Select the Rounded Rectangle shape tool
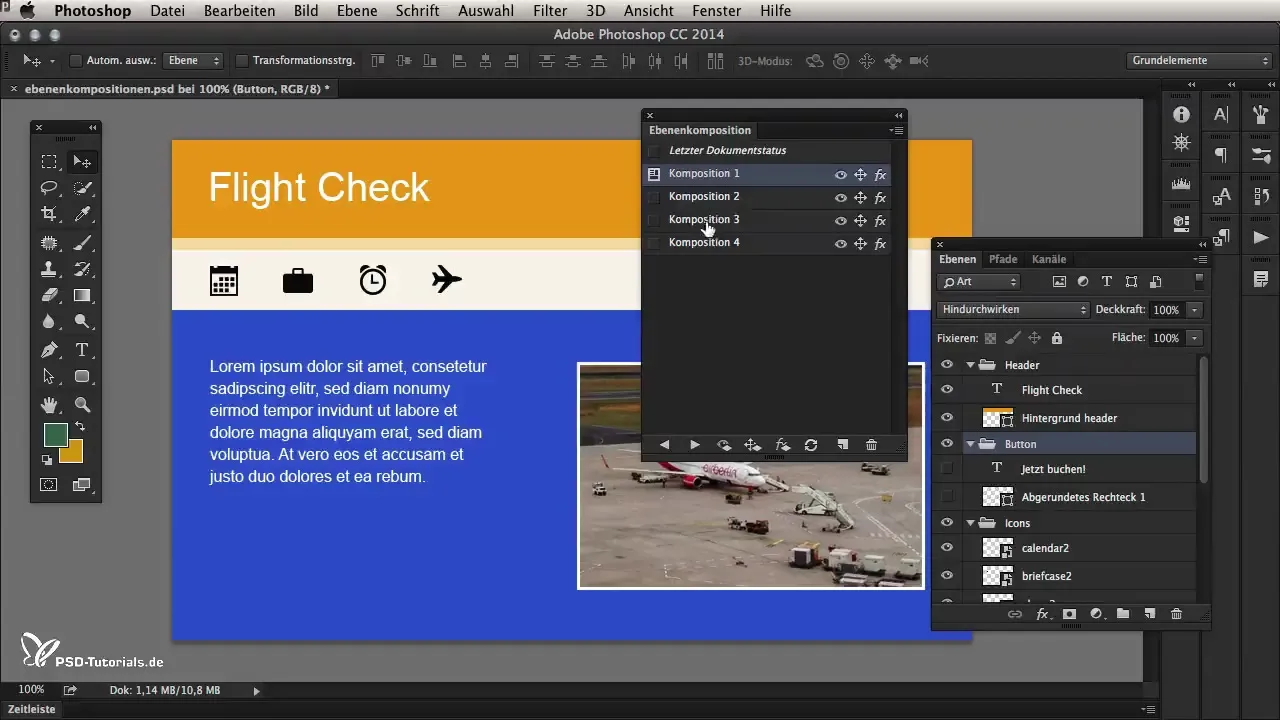Image resolution: width=1280 pixels, height=720 pixels. click(82, 377)
